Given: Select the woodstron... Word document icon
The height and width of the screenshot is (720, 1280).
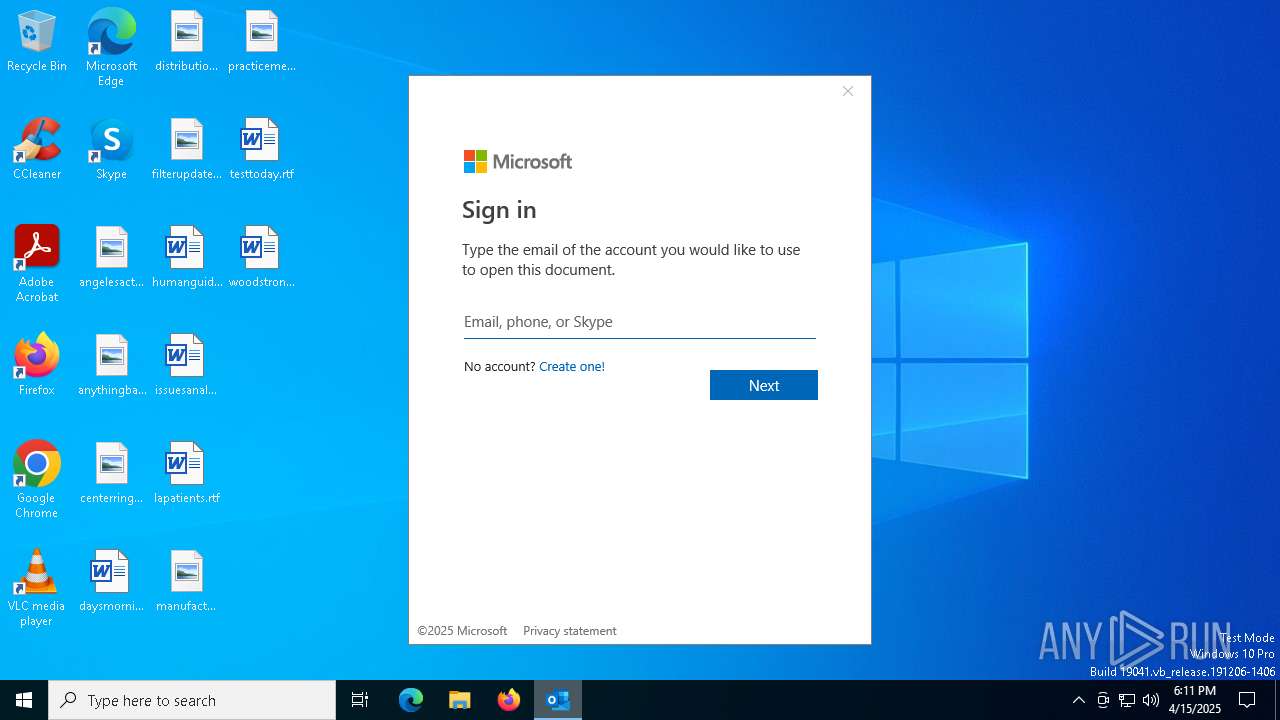Looking at the screenshot, I should tap(261, 258).
